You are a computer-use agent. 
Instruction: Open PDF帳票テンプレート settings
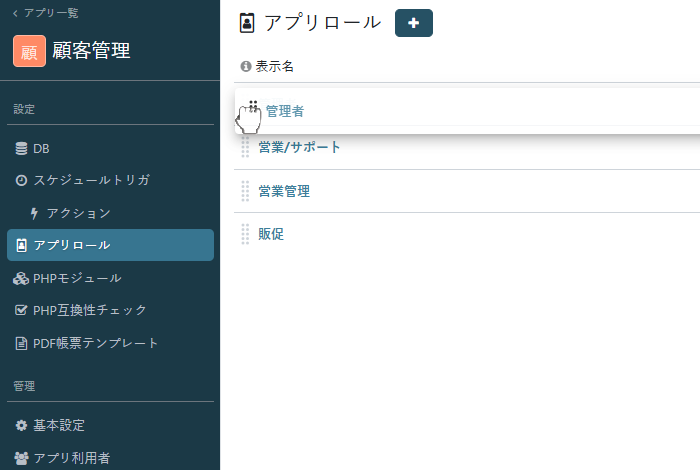(x=95, y=343)
